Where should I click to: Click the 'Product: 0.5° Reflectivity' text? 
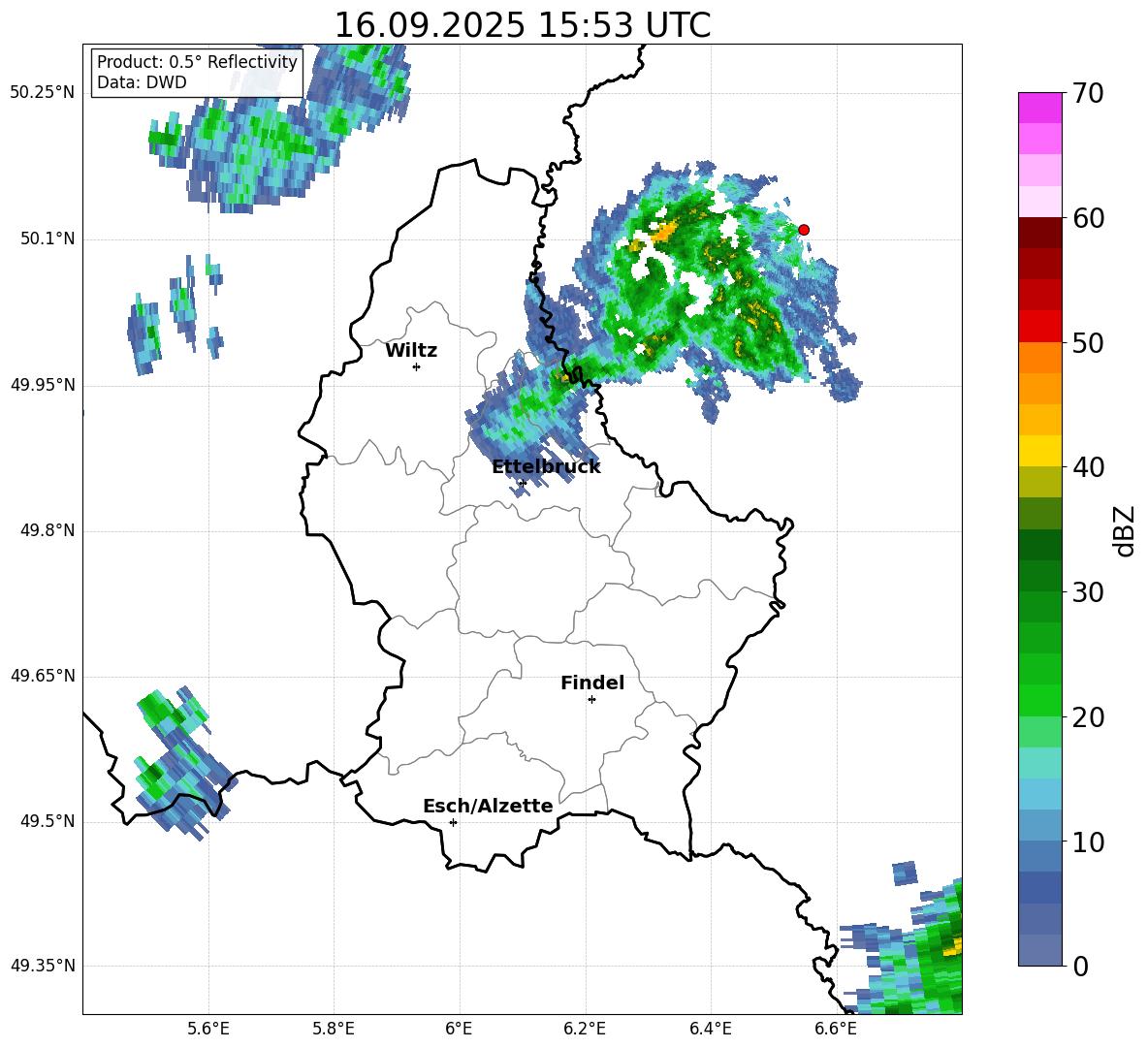click(x=197, y=61)
